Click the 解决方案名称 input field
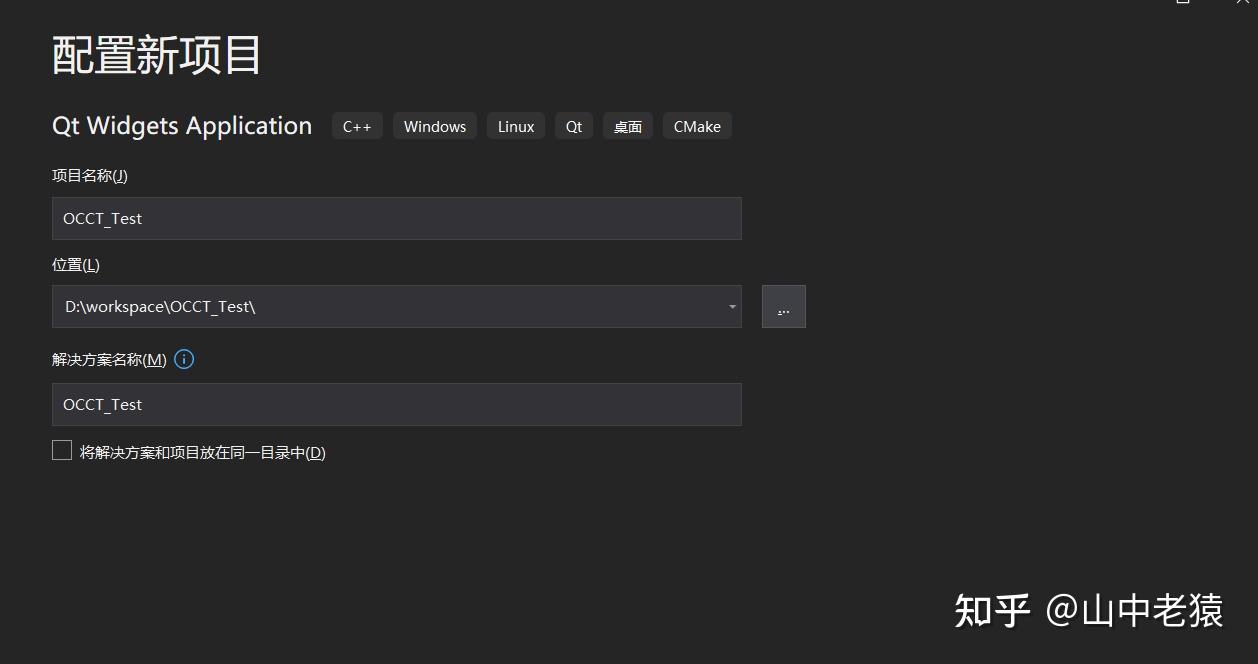Screen dimensions: 1258x664 [397, 404]
